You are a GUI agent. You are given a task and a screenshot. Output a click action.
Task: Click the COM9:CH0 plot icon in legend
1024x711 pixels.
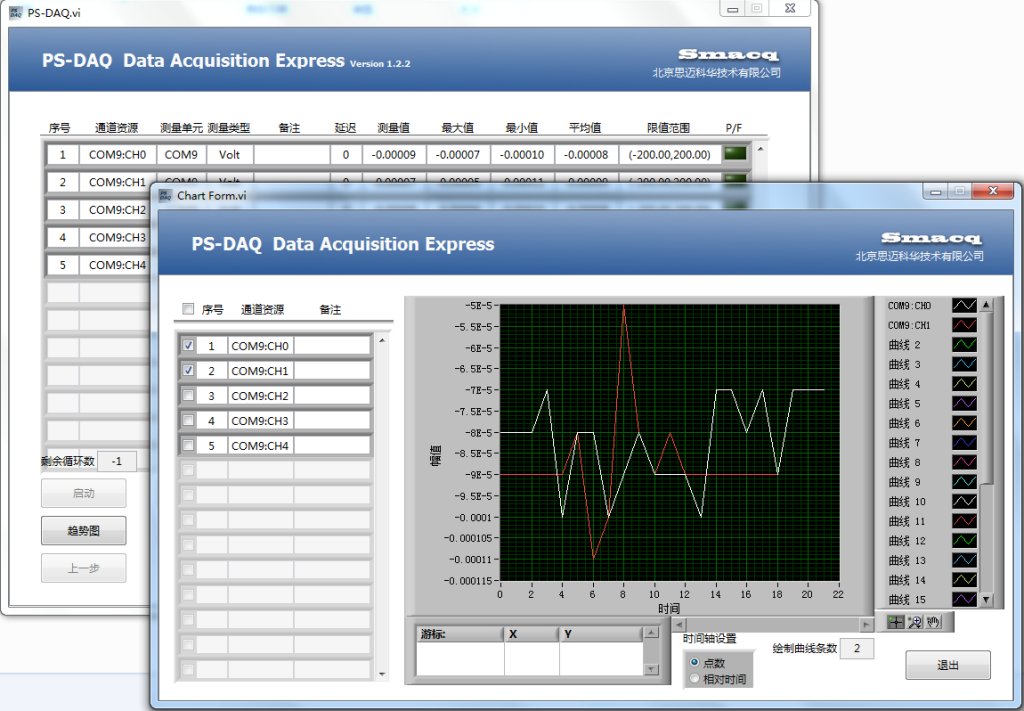tap(964, 306)
